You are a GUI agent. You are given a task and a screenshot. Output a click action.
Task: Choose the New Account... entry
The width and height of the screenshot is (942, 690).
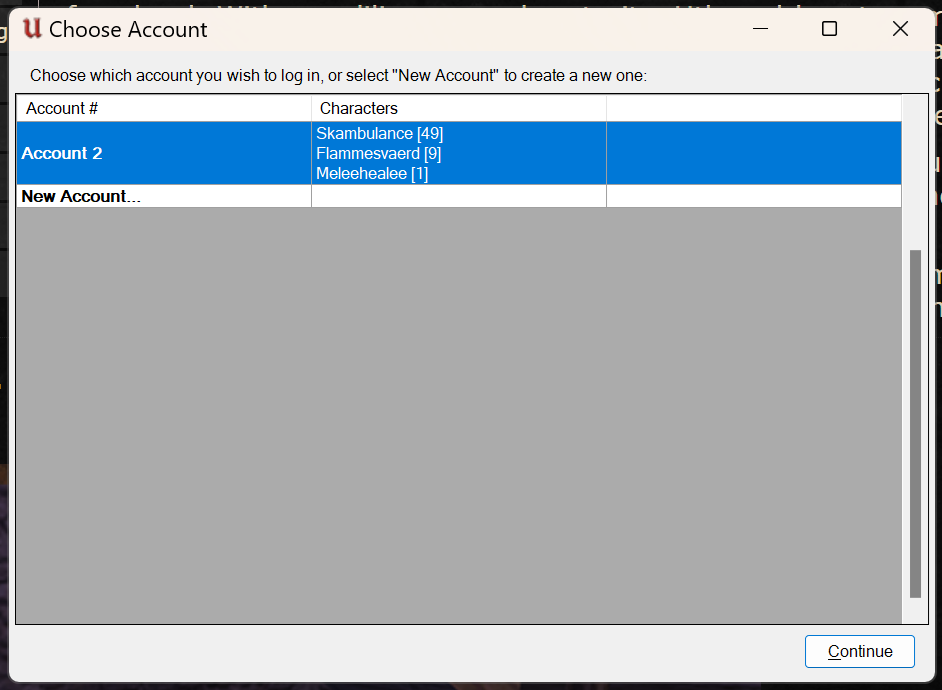[x=81, y=196]
